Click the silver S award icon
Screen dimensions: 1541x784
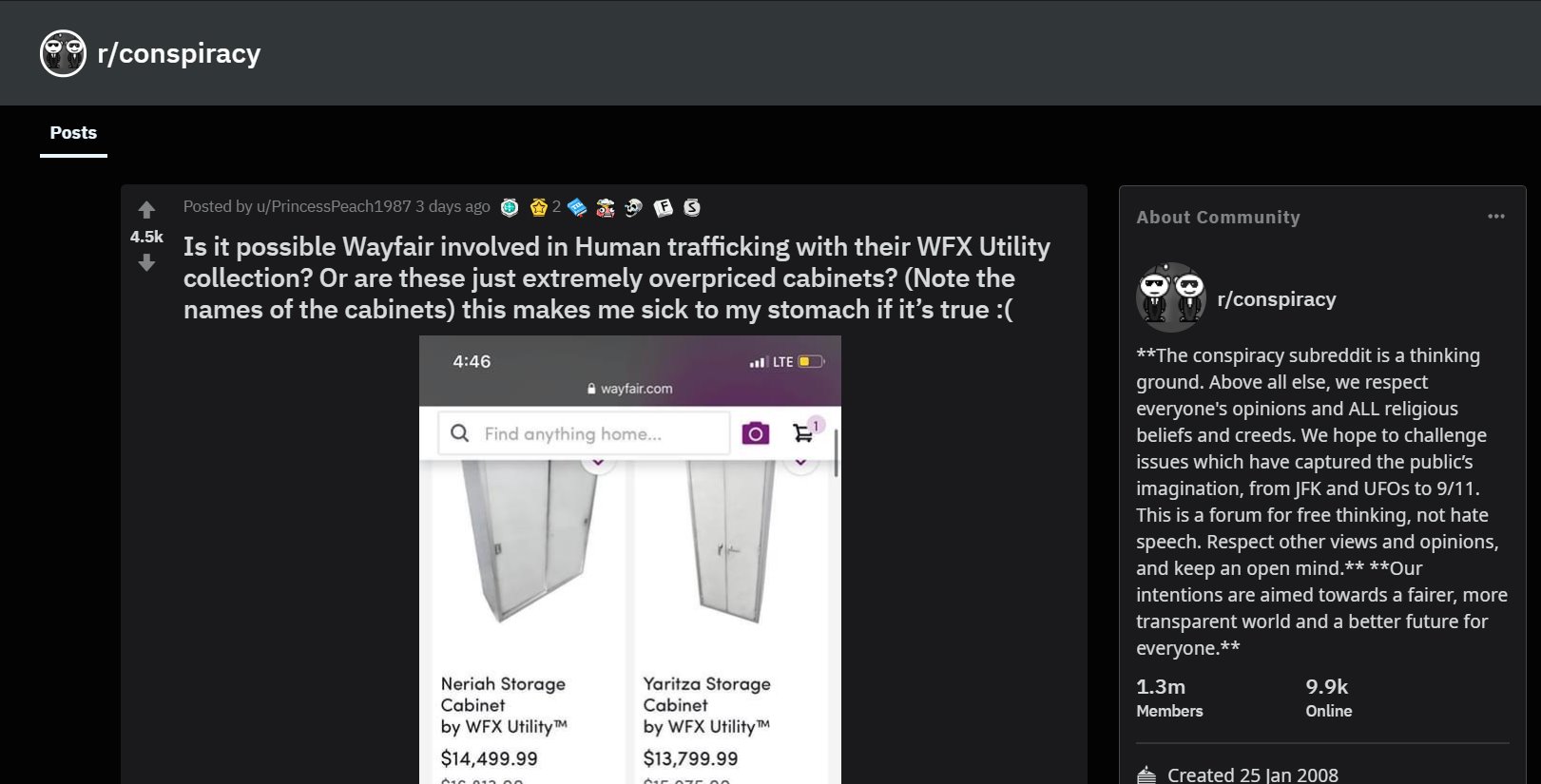pos(692,207)
